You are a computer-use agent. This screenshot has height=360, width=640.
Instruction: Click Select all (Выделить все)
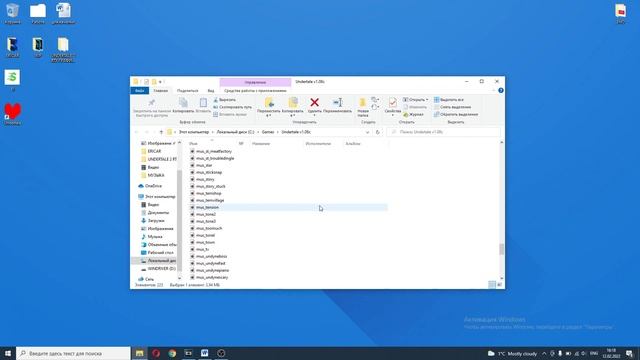point(449,100)
